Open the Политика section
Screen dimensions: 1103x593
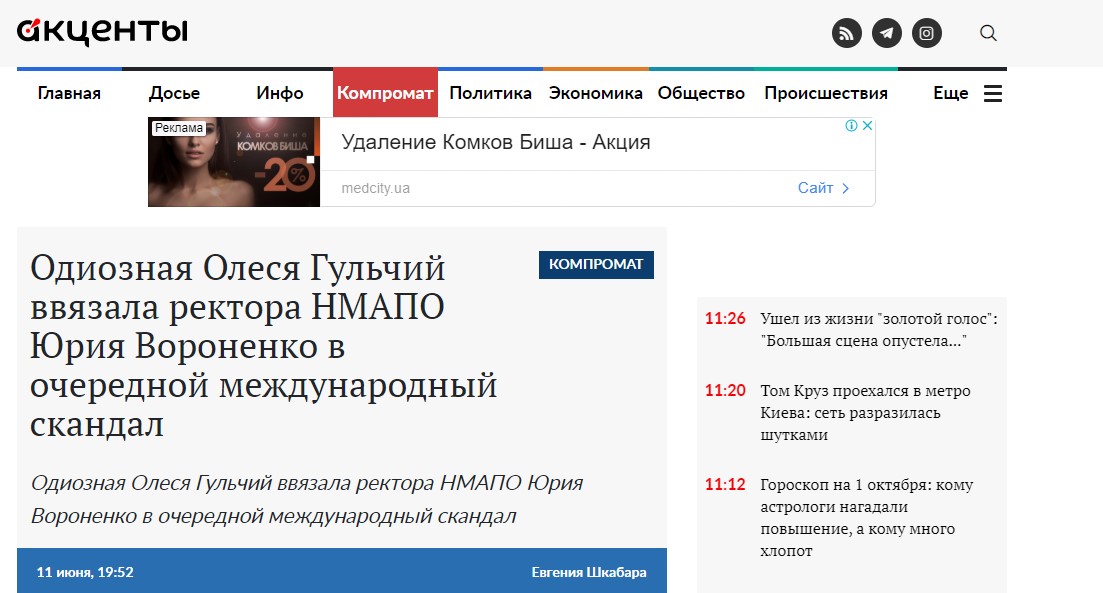click(x=490, y=94)
